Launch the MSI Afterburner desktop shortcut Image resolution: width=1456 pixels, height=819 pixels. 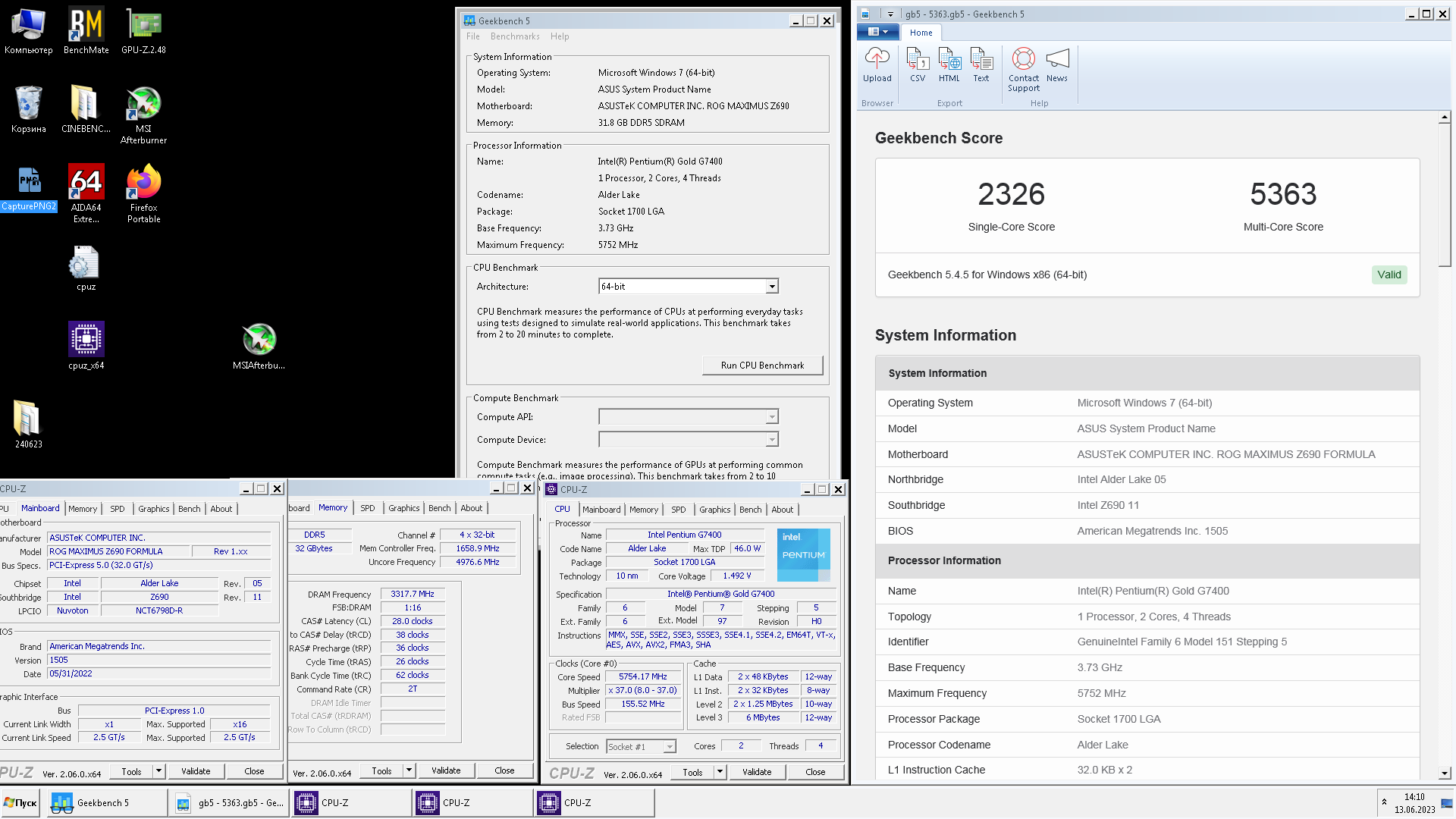click(x=143, y=115)
